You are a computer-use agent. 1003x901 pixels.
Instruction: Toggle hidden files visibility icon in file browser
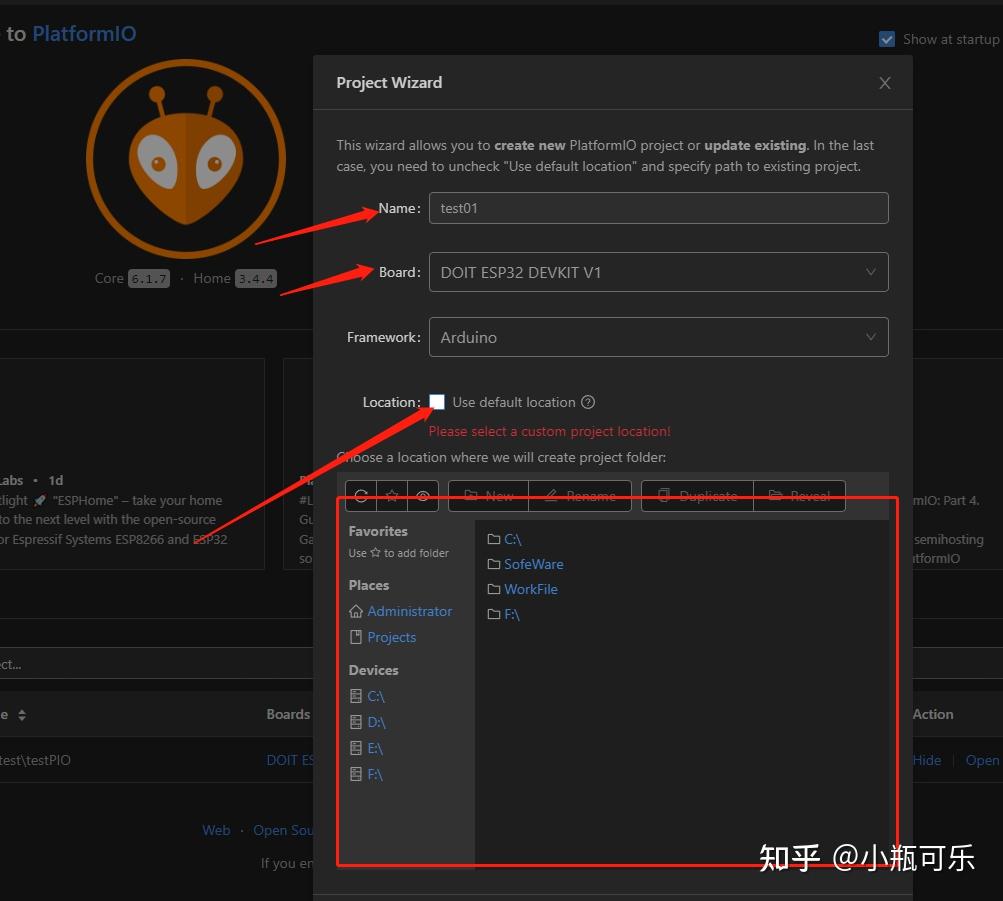tap(422, 496)
